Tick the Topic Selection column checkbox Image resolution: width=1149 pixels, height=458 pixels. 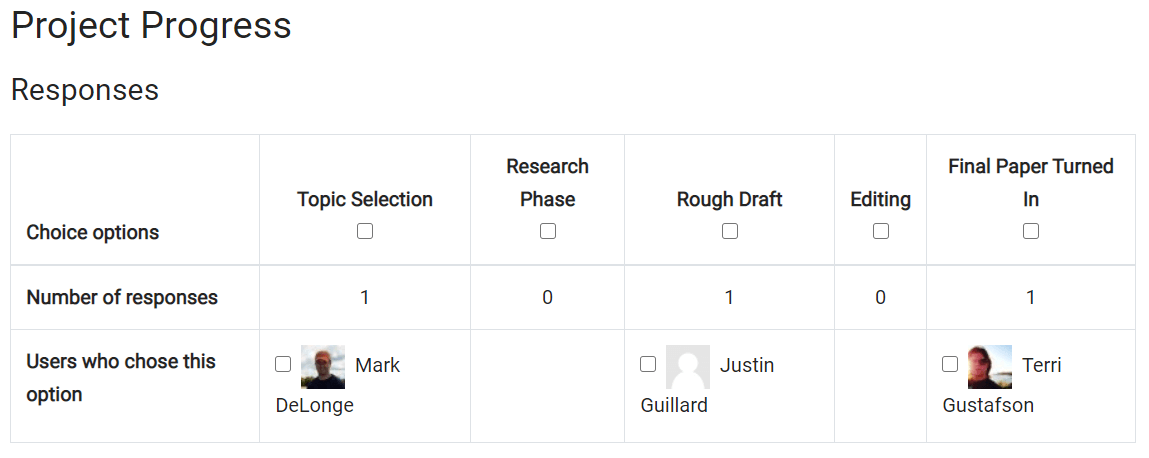365,232
